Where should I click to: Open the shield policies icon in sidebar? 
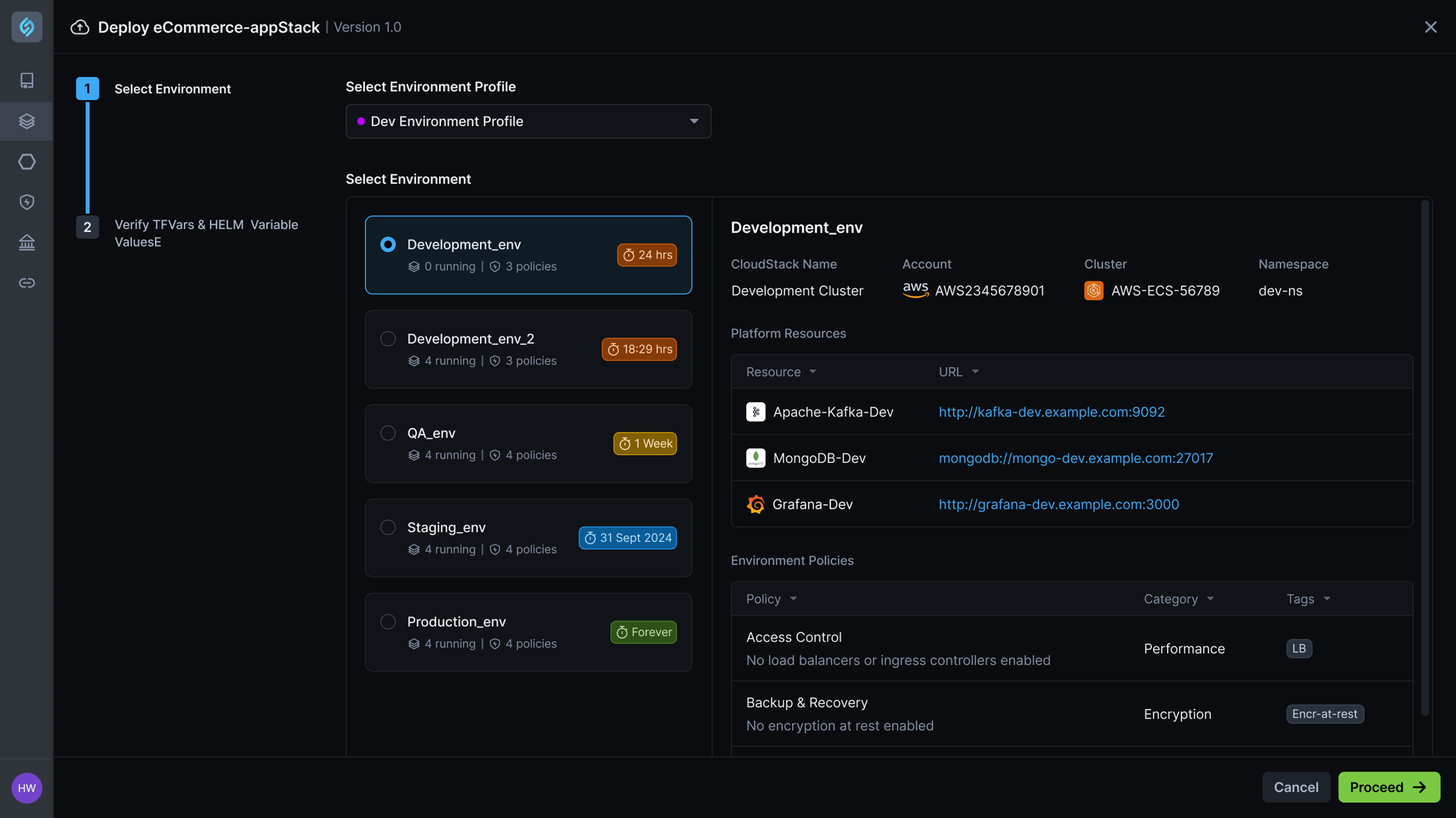click(x=27, y=202)
